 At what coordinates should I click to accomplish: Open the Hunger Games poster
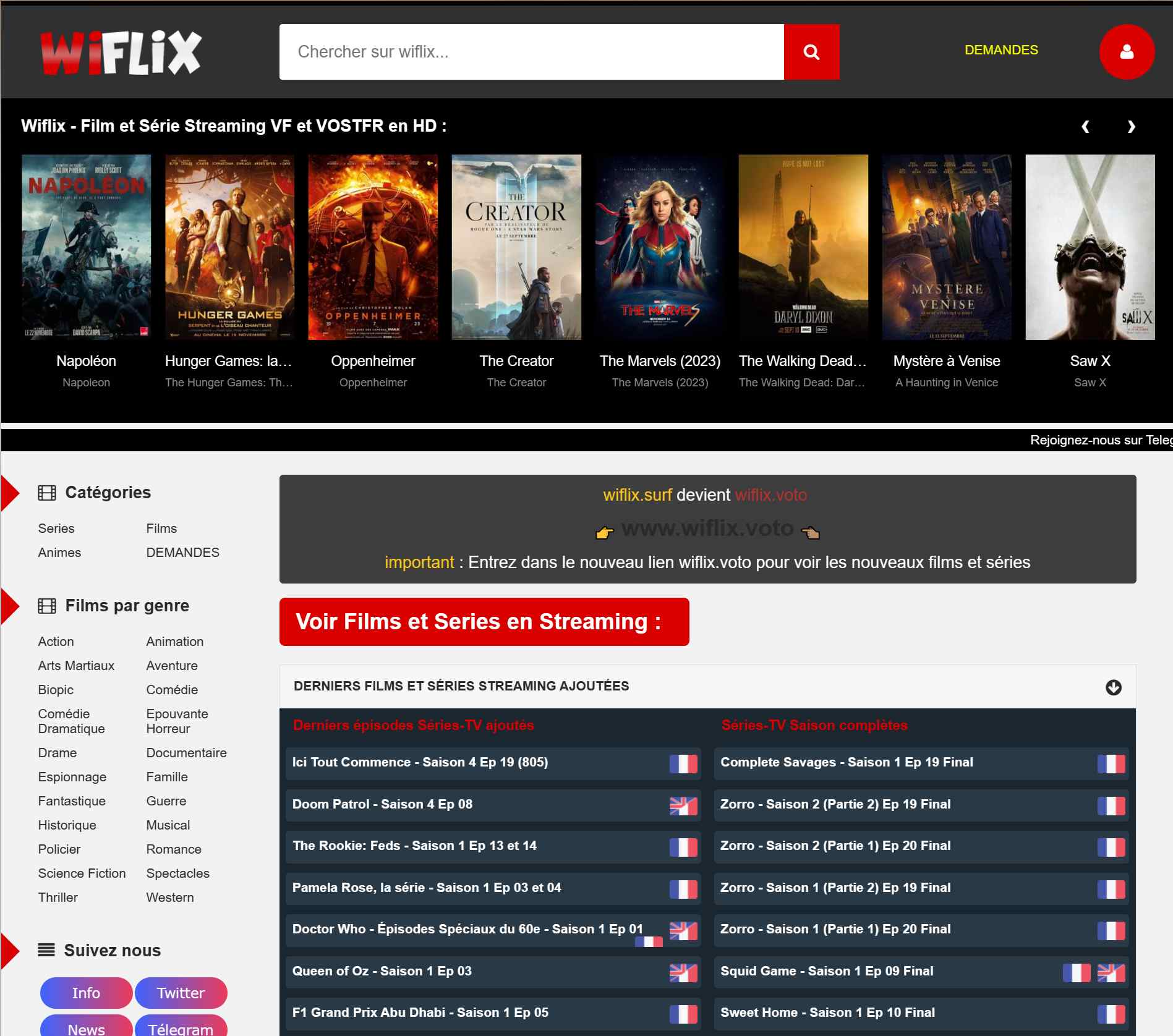229,247
